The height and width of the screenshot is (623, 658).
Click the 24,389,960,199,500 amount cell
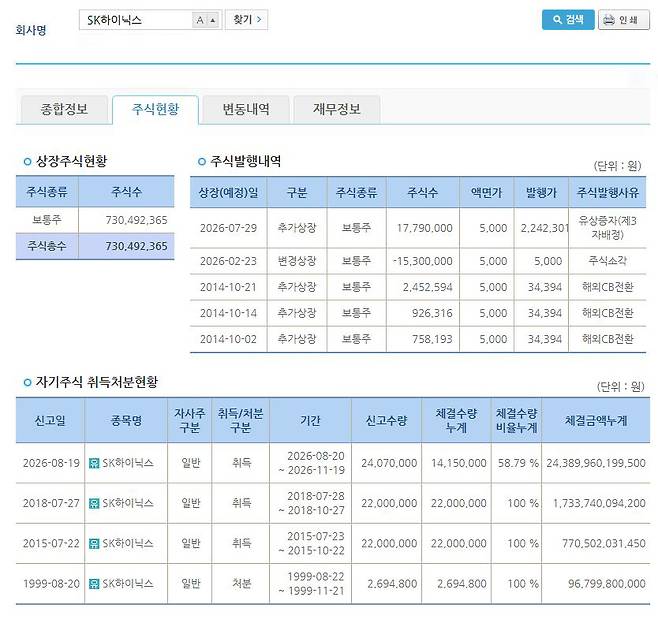coord(596,463)
